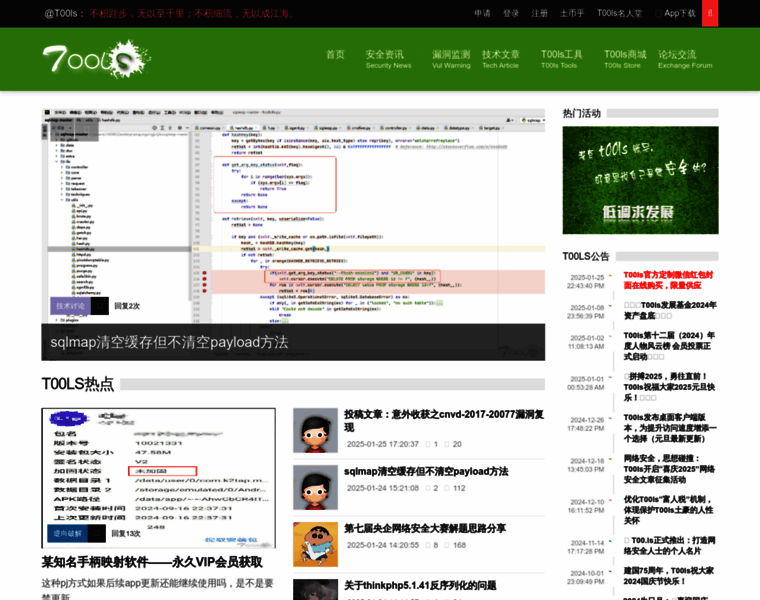760x600 pixels.
Task: Open announcement 网络安全，思想碰撞
Action: tap(669, 469)
